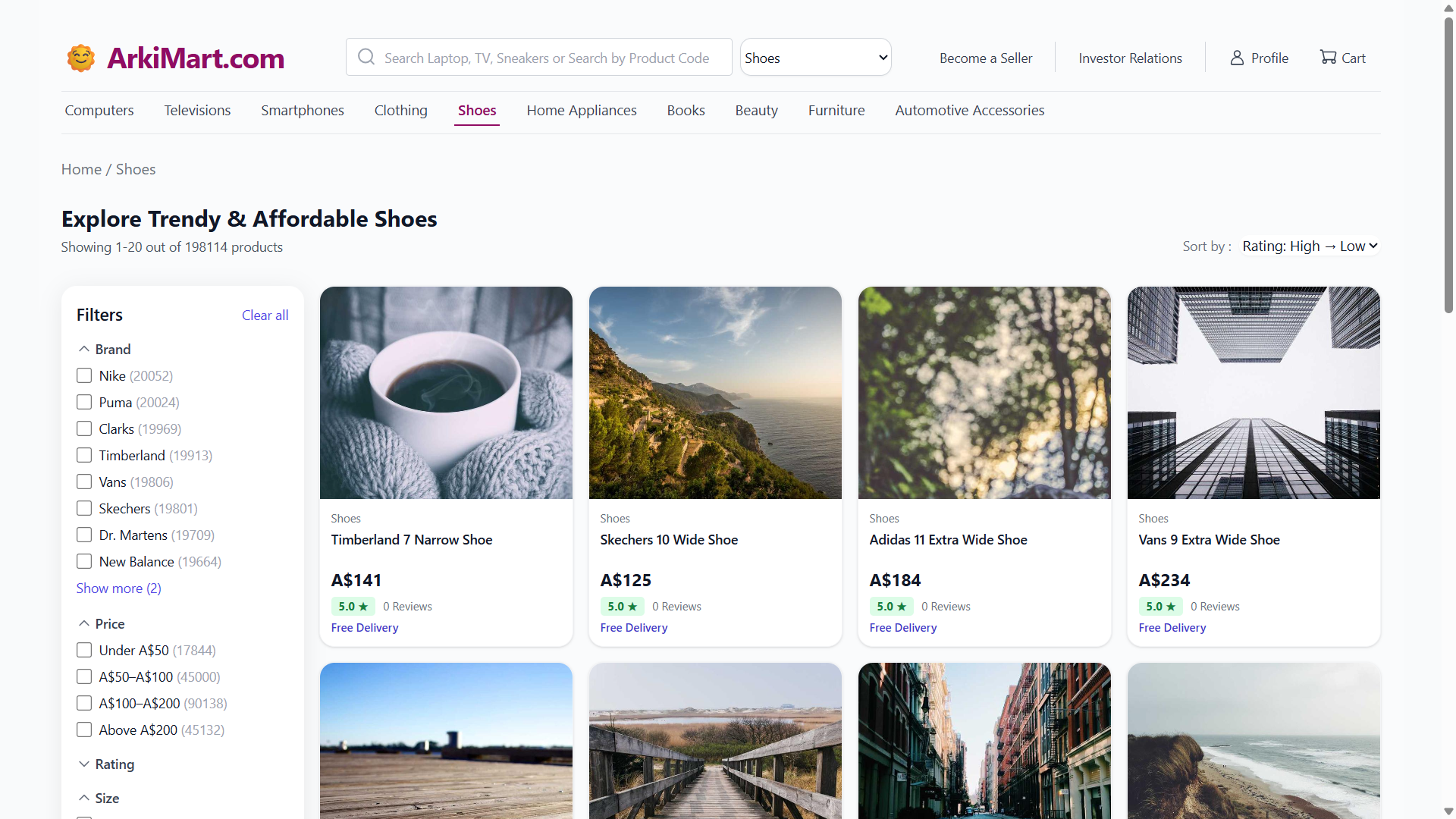Click the Profile person icon
Image resolution: width=1456 pixels, height=819 pixels.
point(1237,58)
